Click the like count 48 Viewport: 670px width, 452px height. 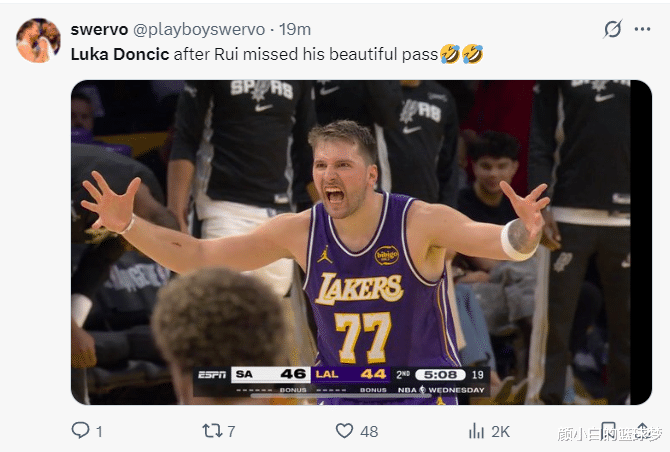[369, 431]
